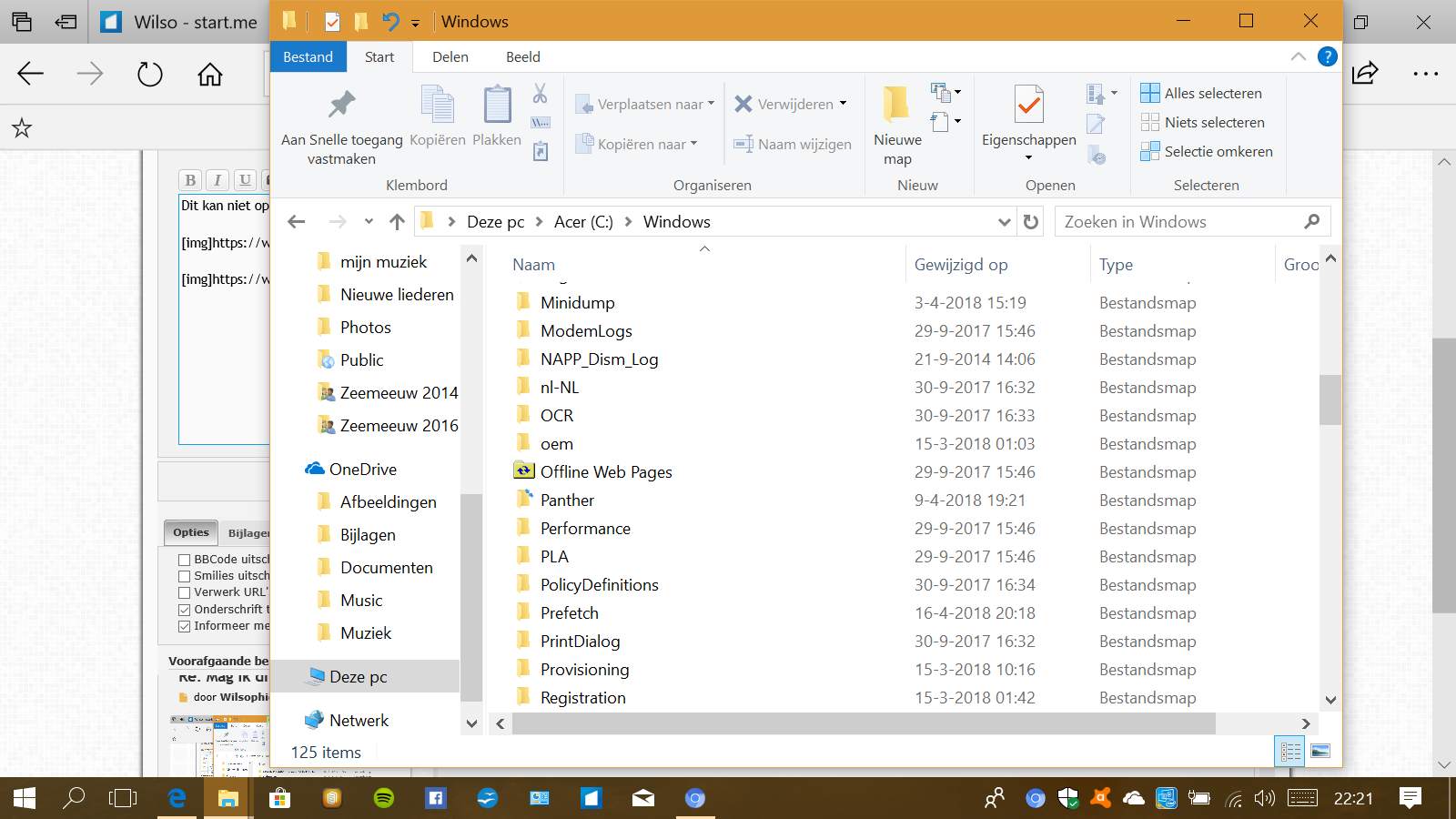Open Microsoft Store from the taskbar
The image size is (1456, 819).
pyautogui.click(x=280, y=798)
